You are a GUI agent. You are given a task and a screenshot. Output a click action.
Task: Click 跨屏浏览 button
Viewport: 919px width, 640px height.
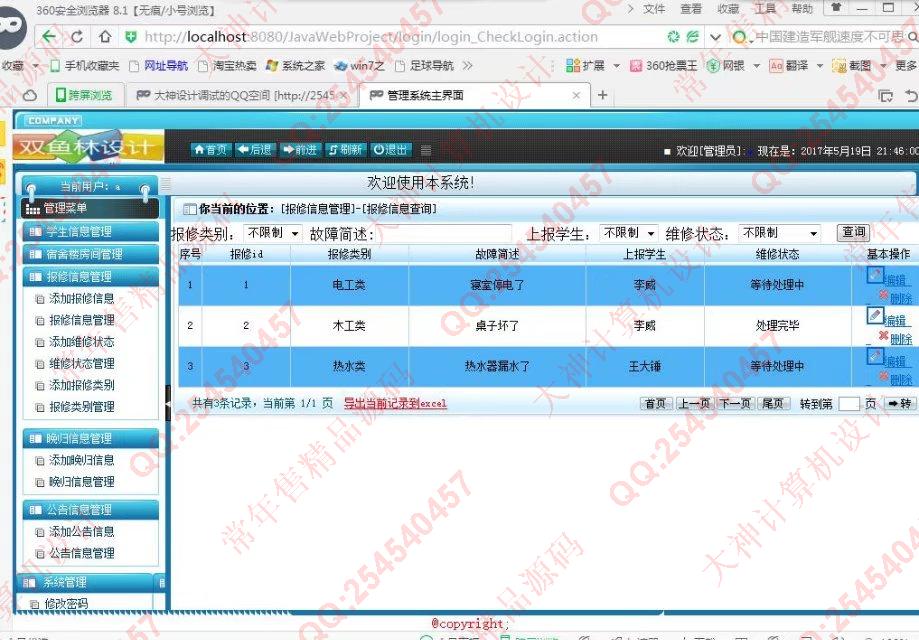(84, 95)
